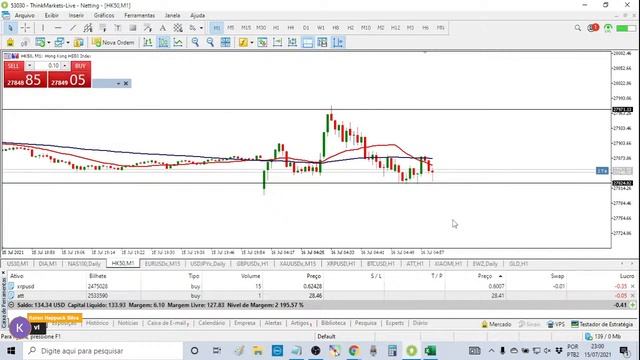Select the cursor arrow tool

pyautogui.click(x=10, y=28)
